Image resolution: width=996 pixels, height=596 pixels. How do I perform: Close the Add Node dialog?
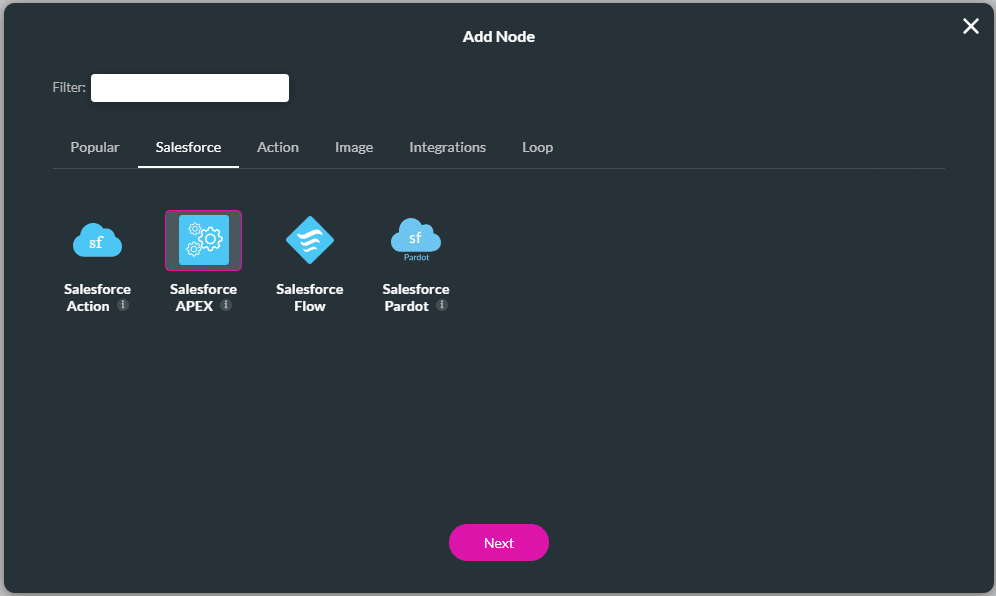[x=970, y=26]
